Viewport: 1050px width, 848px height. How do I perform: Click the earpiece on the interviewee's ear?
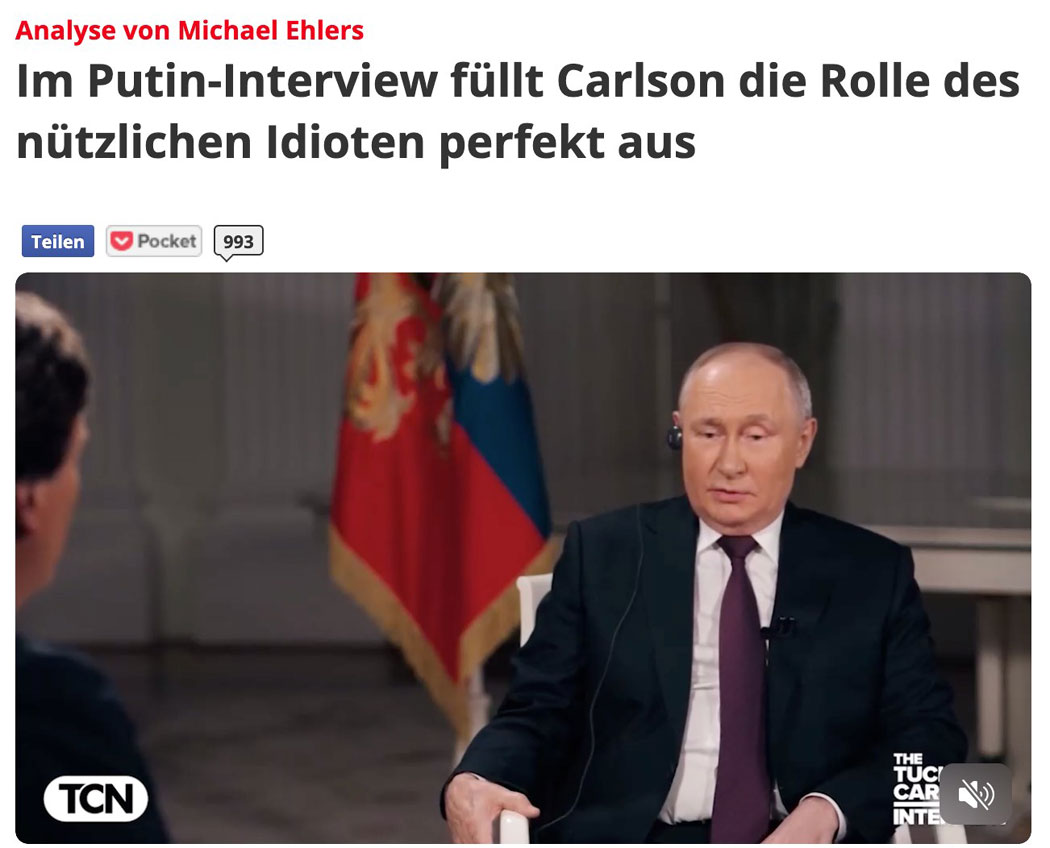coord(674,437)
